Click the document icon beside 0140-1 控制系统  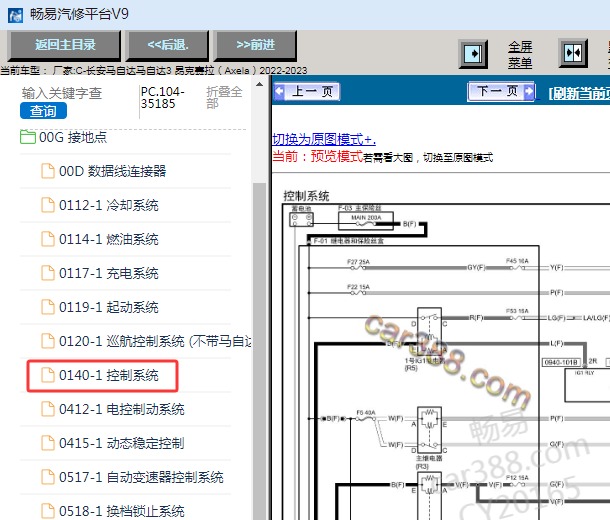coord(48,375)
